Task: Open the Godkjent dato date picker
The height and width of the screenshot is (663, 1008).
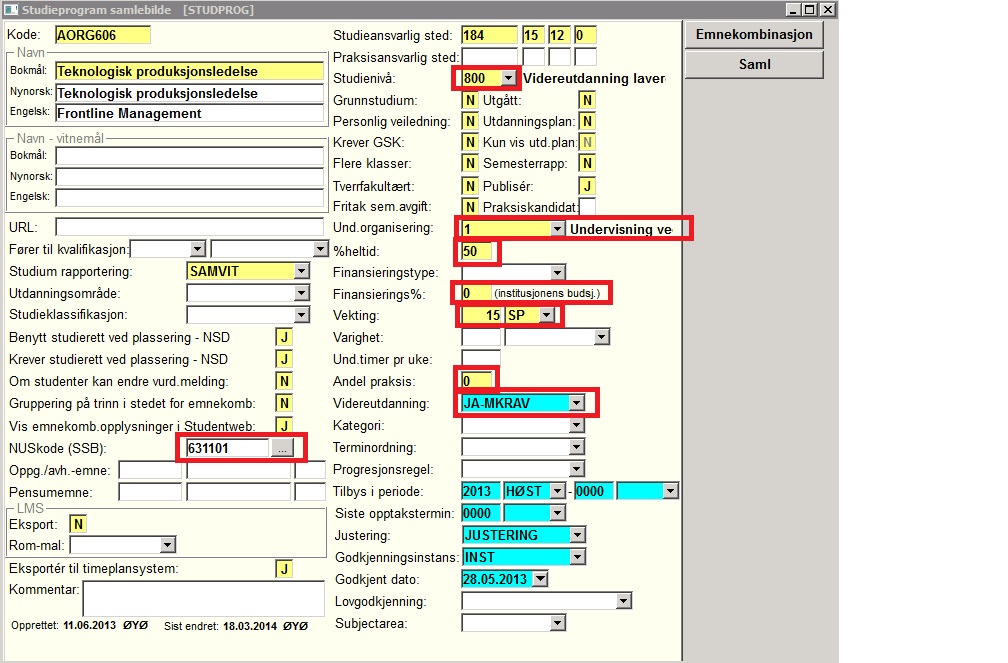Action: coord(541,579)
